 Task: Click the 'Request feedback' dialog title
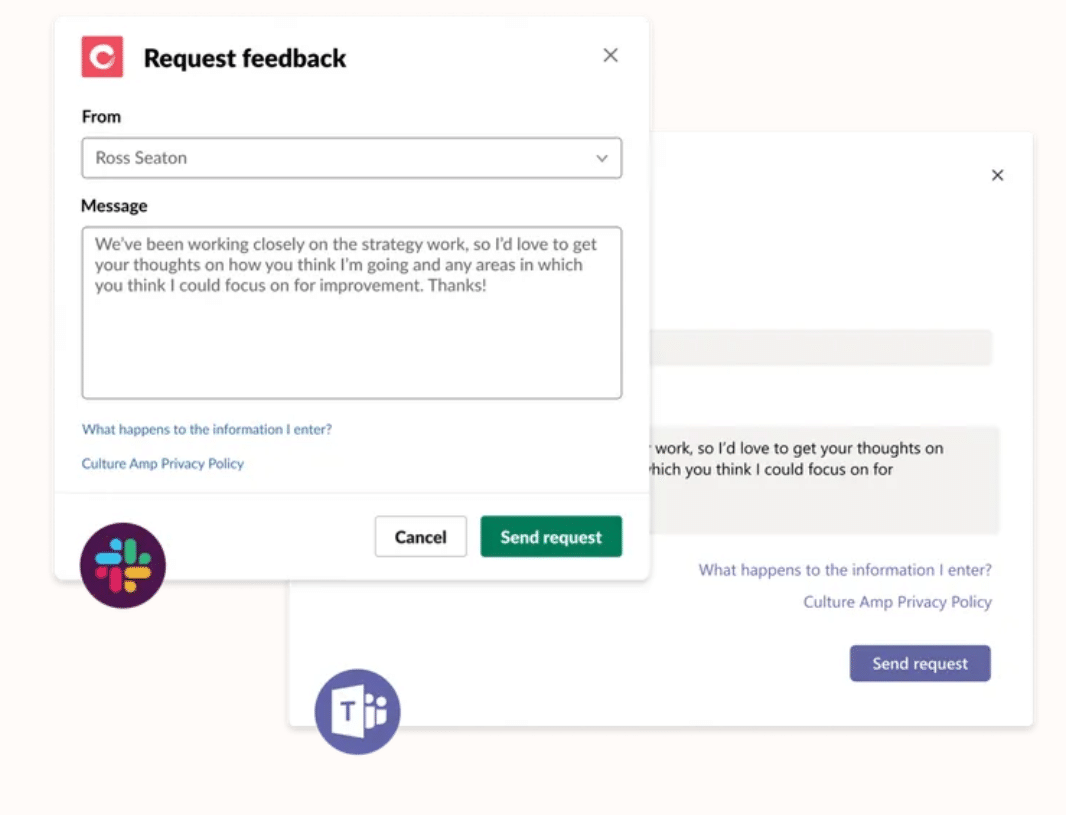(245, 58)
